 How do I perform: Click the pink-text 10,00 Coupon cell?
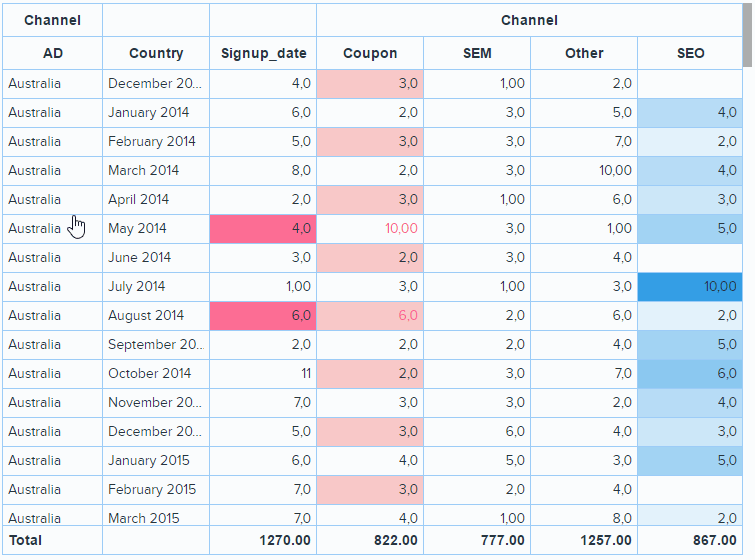(x=370, y=228)
